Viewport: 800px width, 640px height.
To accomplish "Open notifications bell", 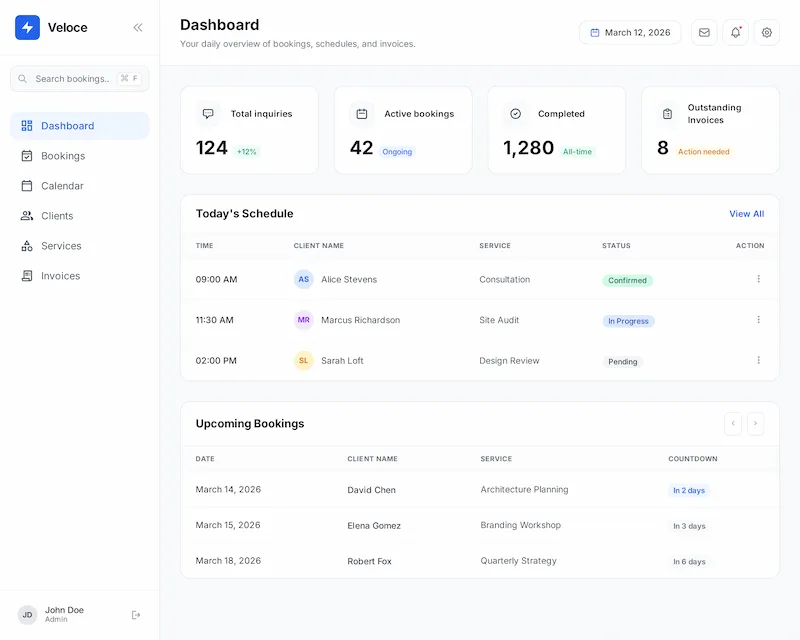I will click(x=735, y=33).
